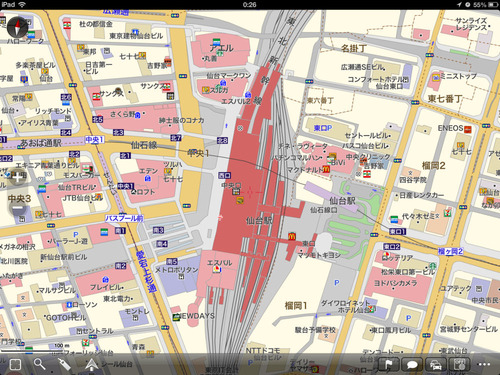Tap the 榴岡2 district label
Screen dimensions: 500x375
pyautogui.click(x=433, y=166)
